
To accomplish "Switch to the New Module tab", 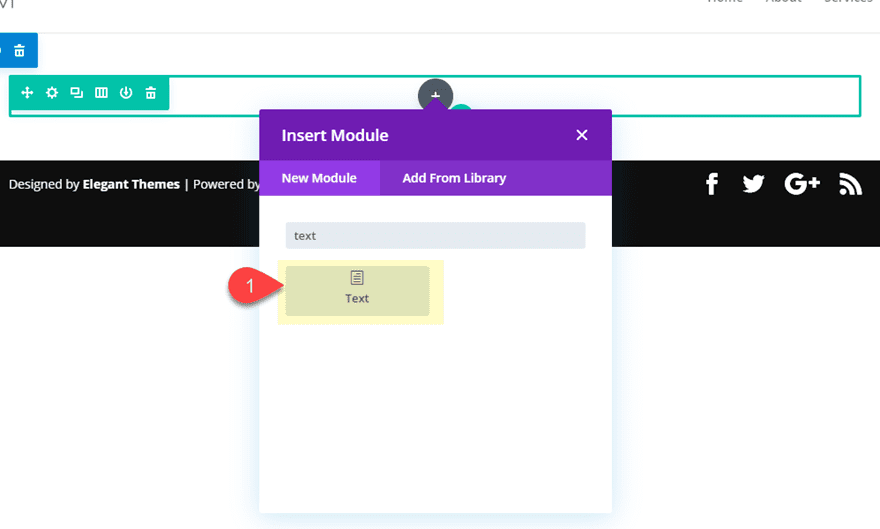I will (x=319, y=178).
